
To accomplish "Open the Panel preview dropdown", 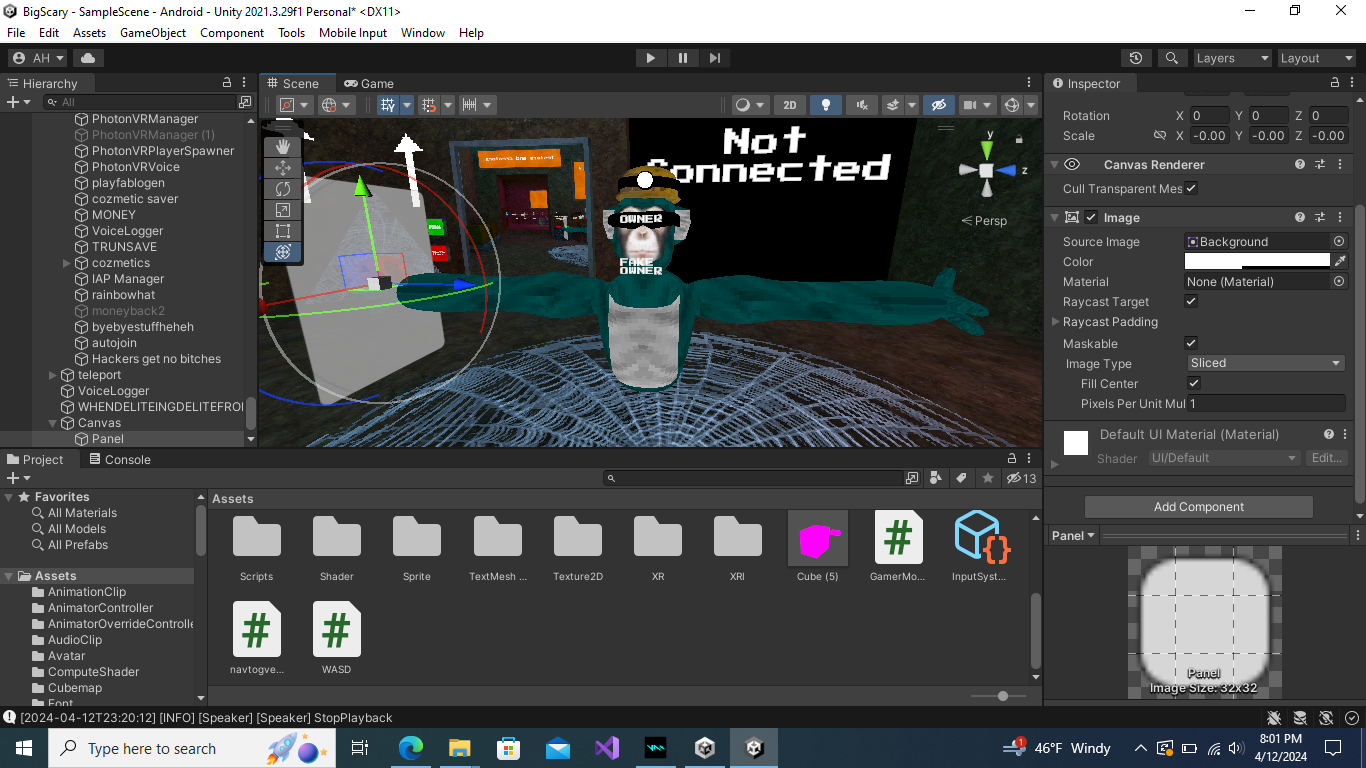I will point(1073,535).
